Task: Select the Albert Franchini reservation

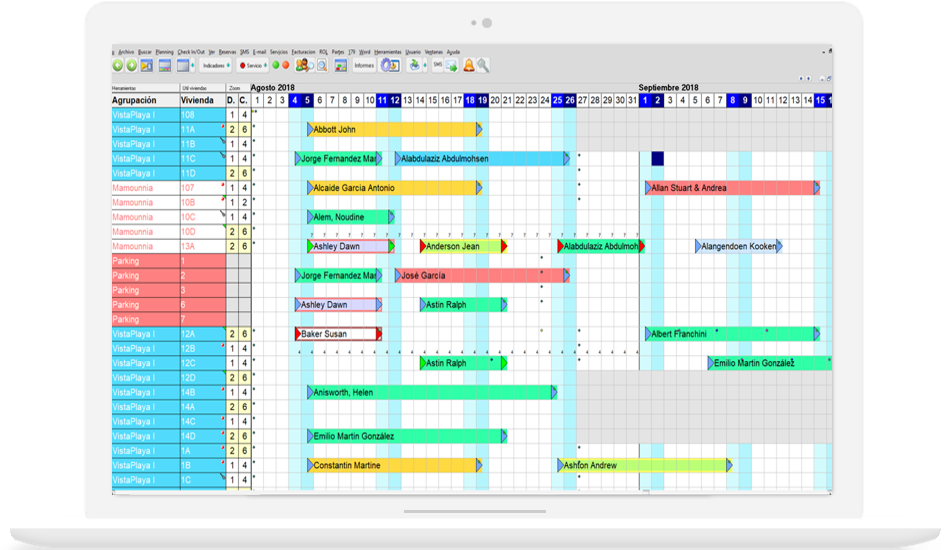Action: (732, 334)
